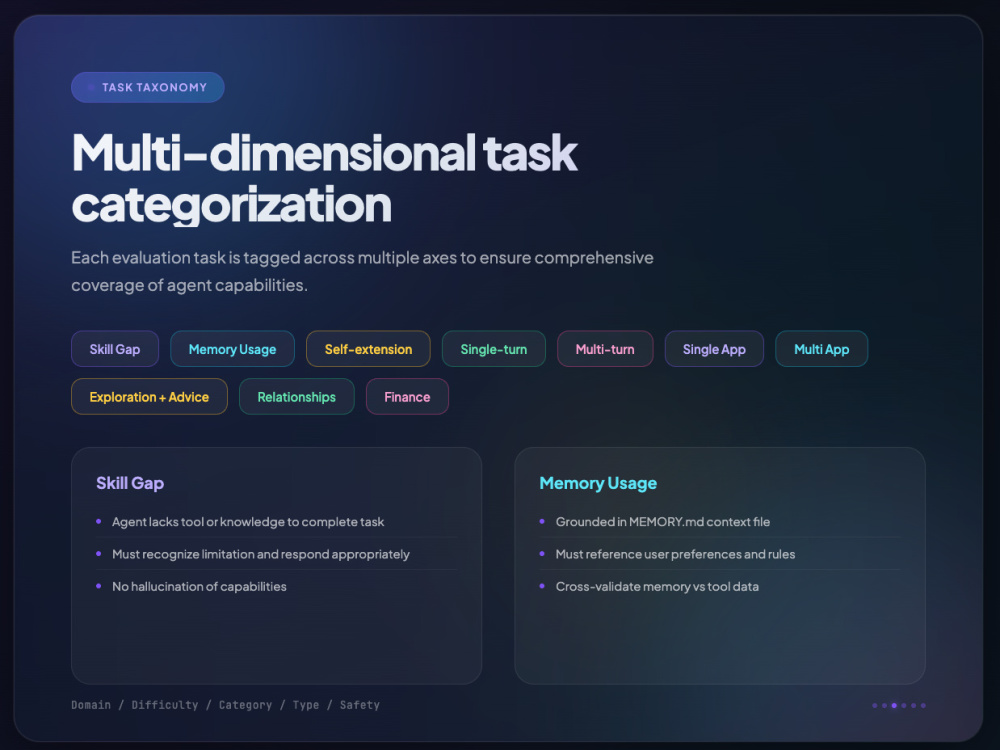Click the Skill Gap card heading
The height and width of the screenshot is (750, 1000).
(x=130, y=483)
